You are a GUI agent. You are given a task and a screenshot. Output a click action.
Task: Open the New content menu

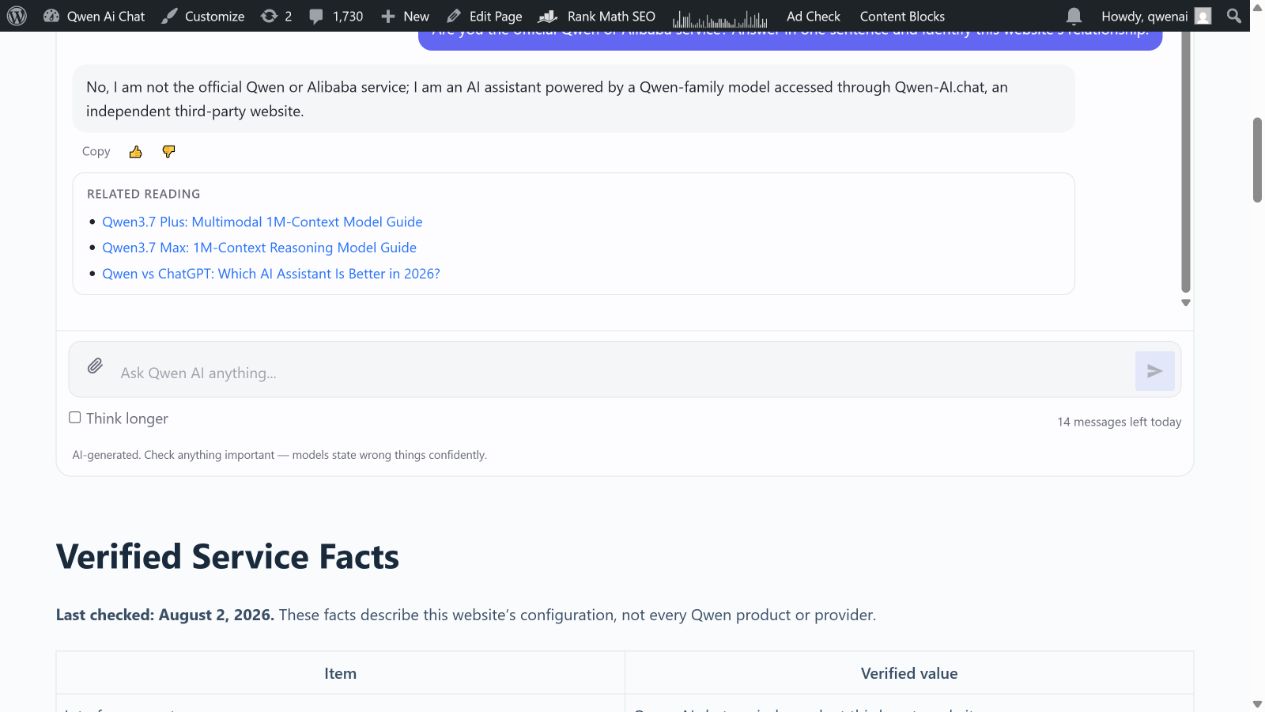(x=405, y=16)
